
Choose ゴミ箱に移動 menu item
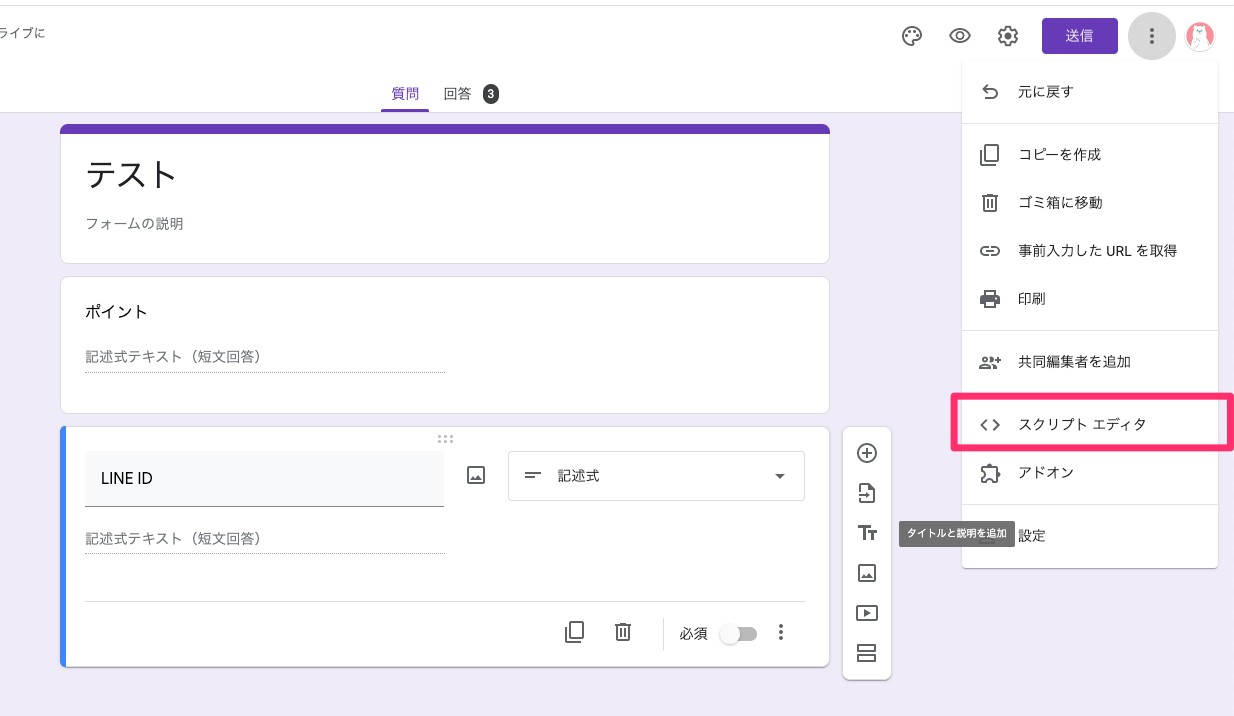pyautogui.click(x=1090, y=203)
